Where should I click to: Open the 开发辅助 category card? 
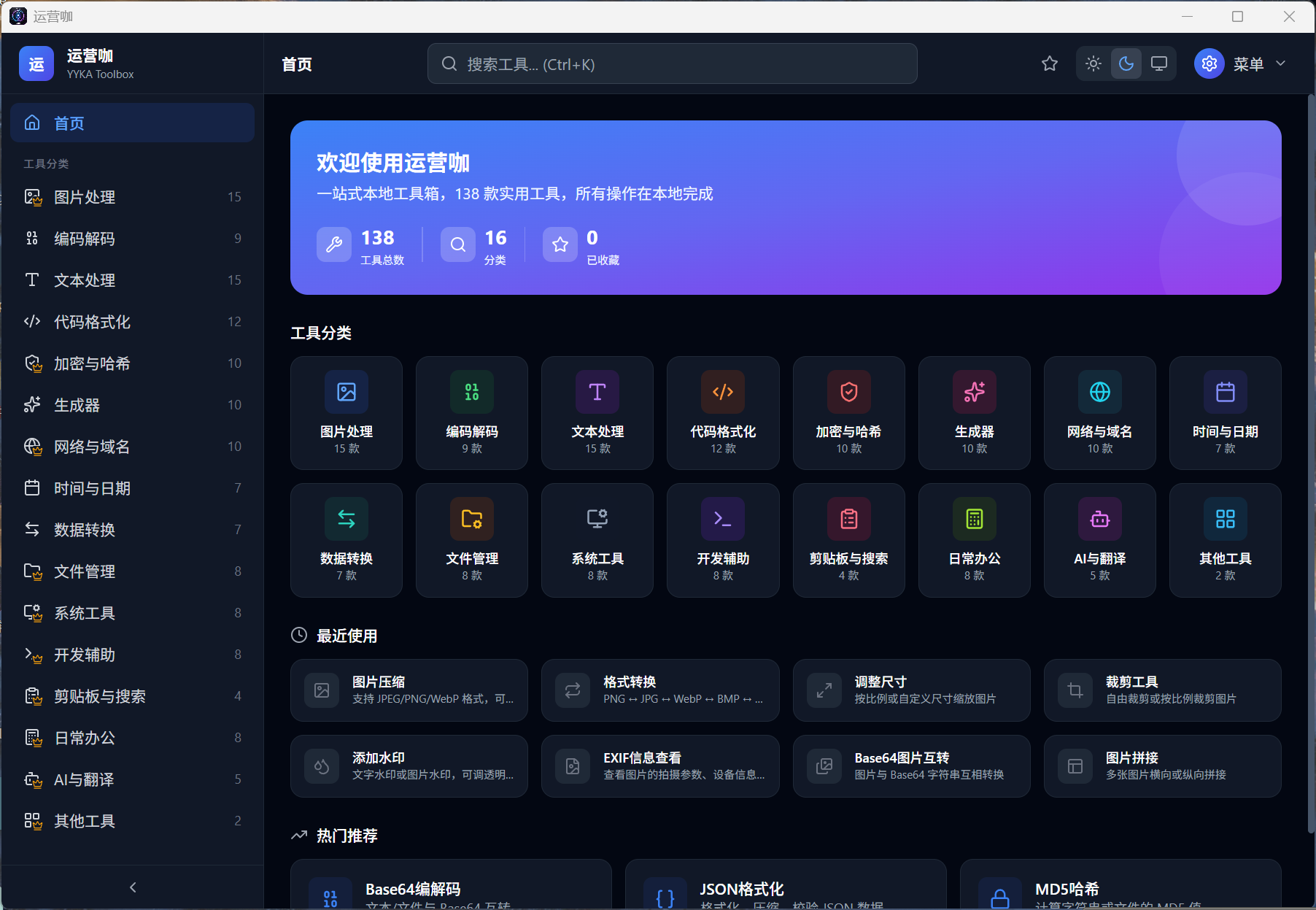click(x=723, y=540)
